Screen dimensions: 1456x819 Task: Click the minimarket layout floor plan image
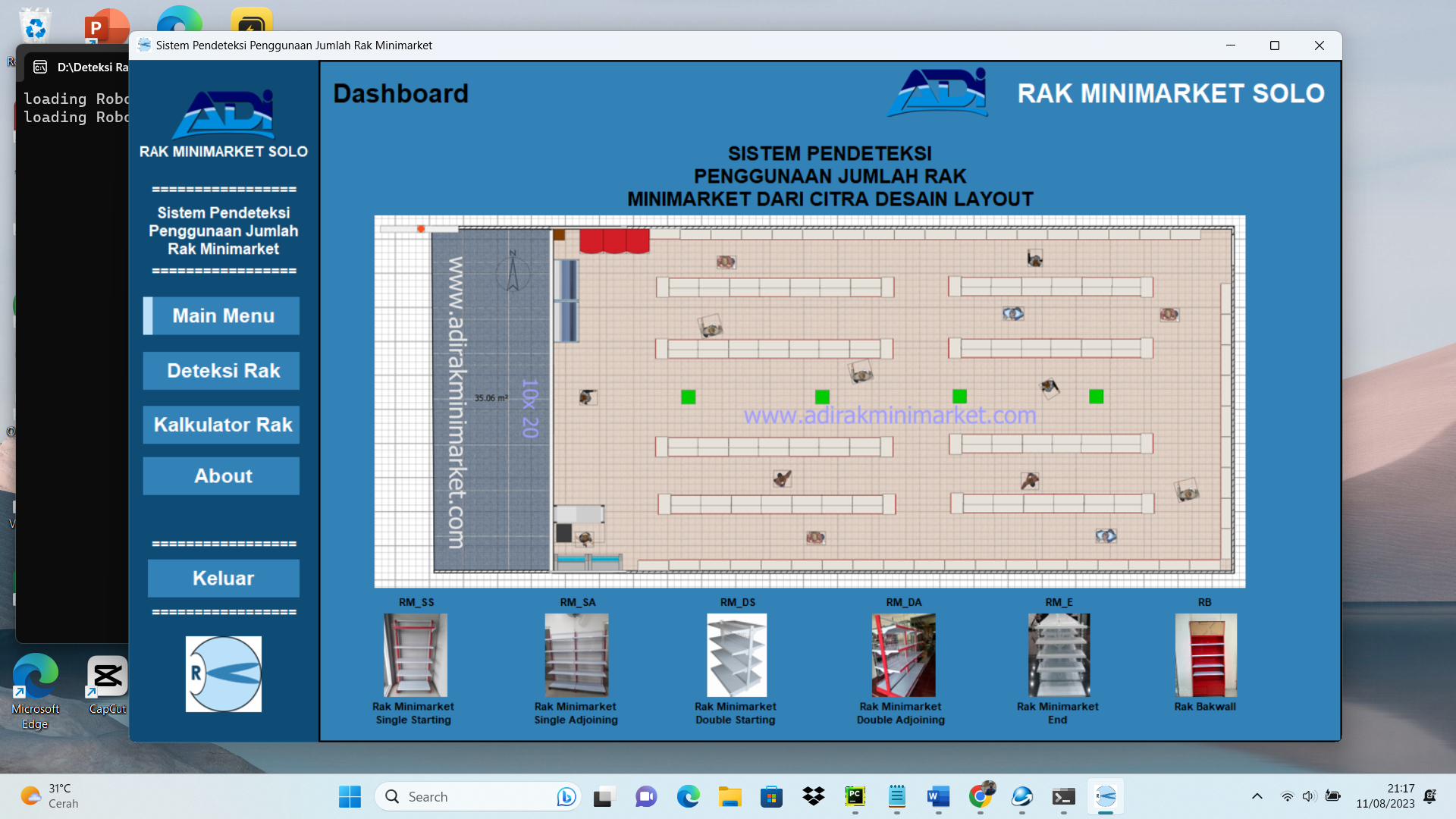coord(809,401)
